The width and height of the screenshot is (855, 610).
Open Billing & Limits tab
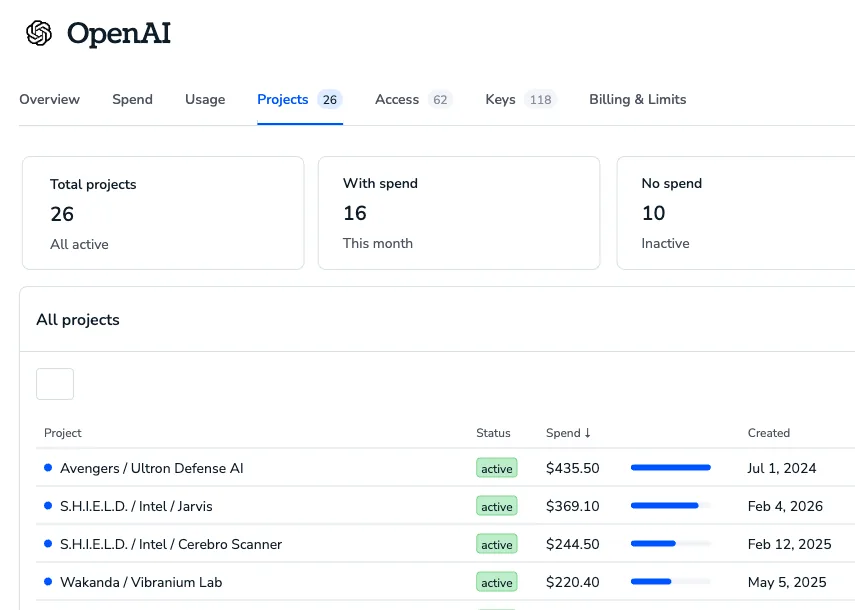637,99
